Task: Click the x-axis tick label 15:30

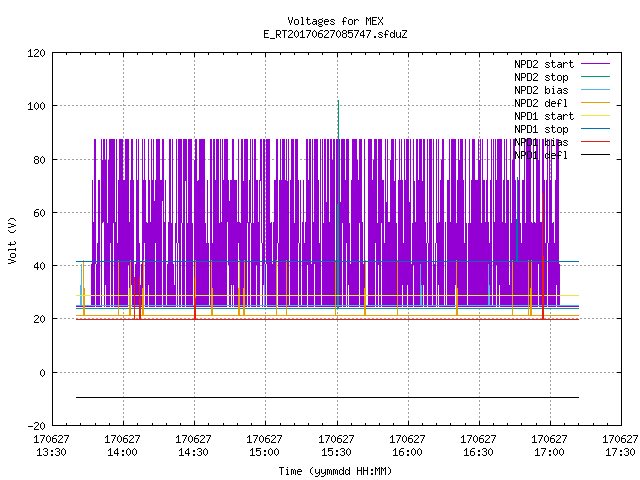Action: (336, 452)
